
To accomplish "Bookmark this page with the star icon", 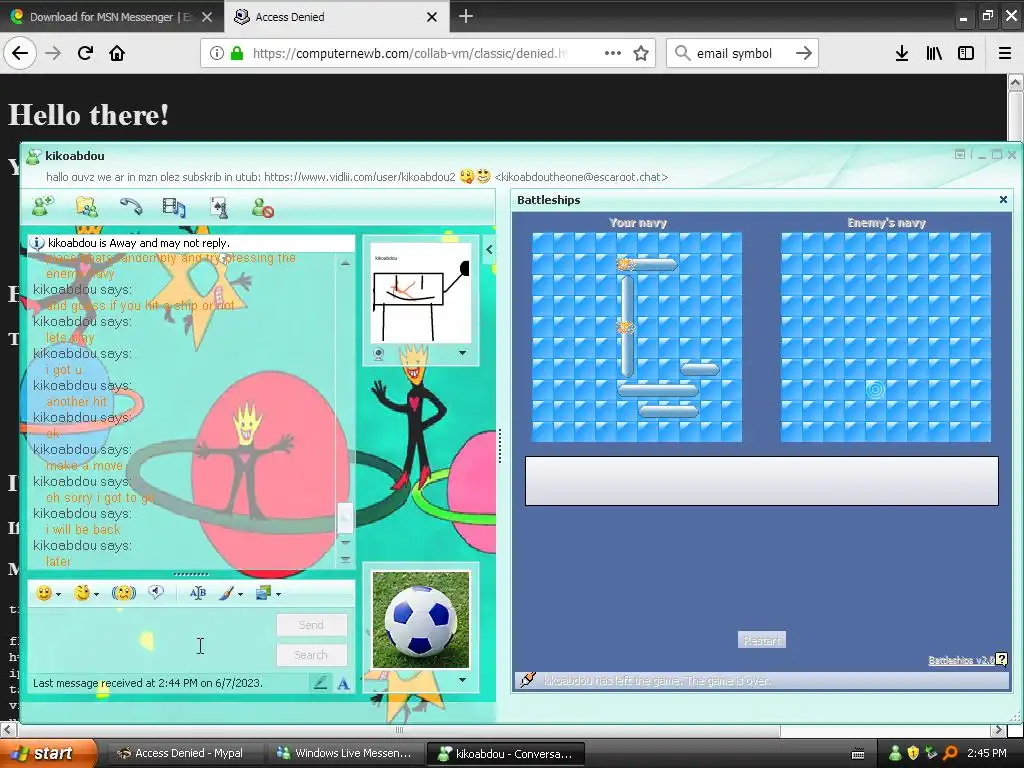I will click(x=641, y=54).
